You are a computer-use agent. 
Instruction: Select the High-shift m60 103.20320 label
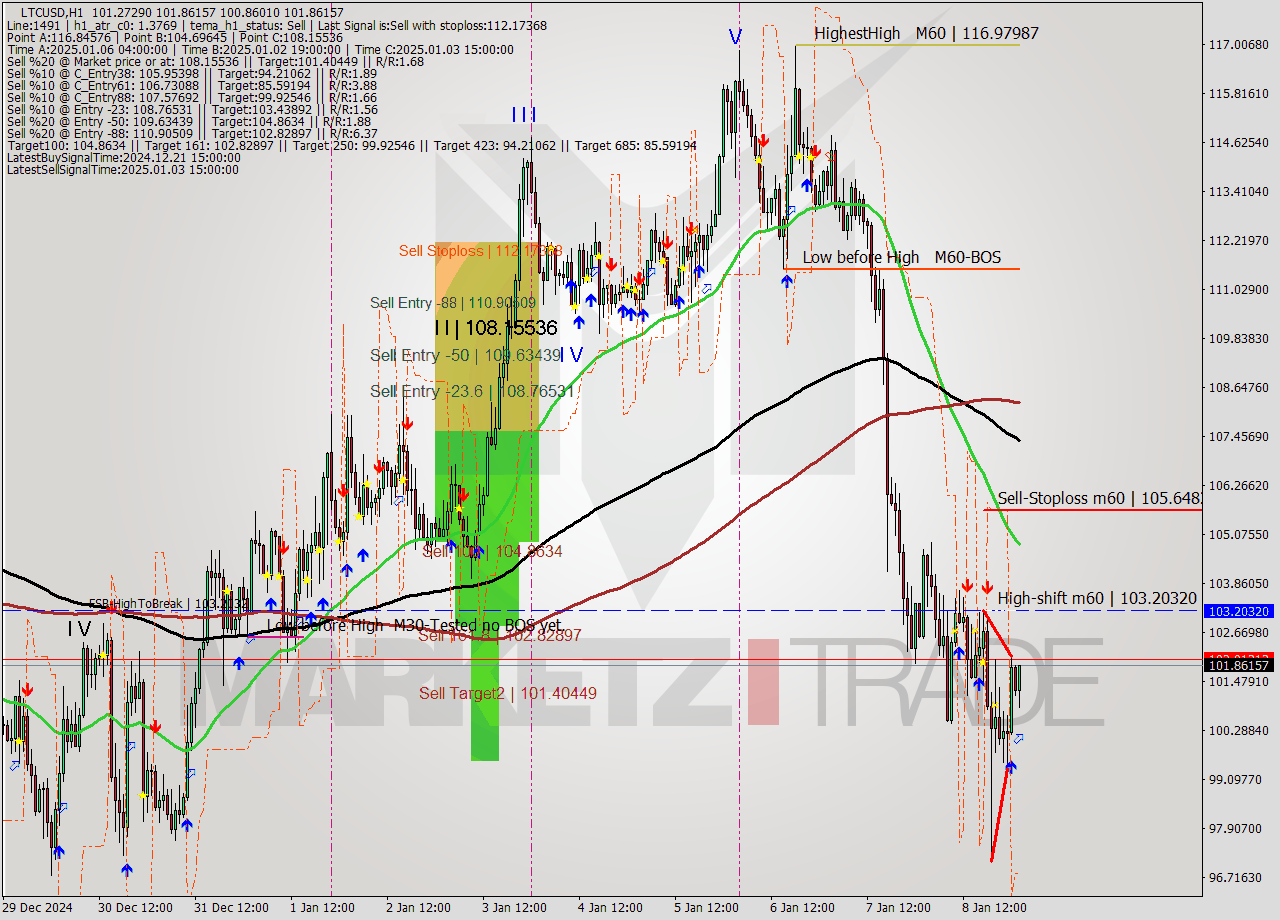point(1097,598)
